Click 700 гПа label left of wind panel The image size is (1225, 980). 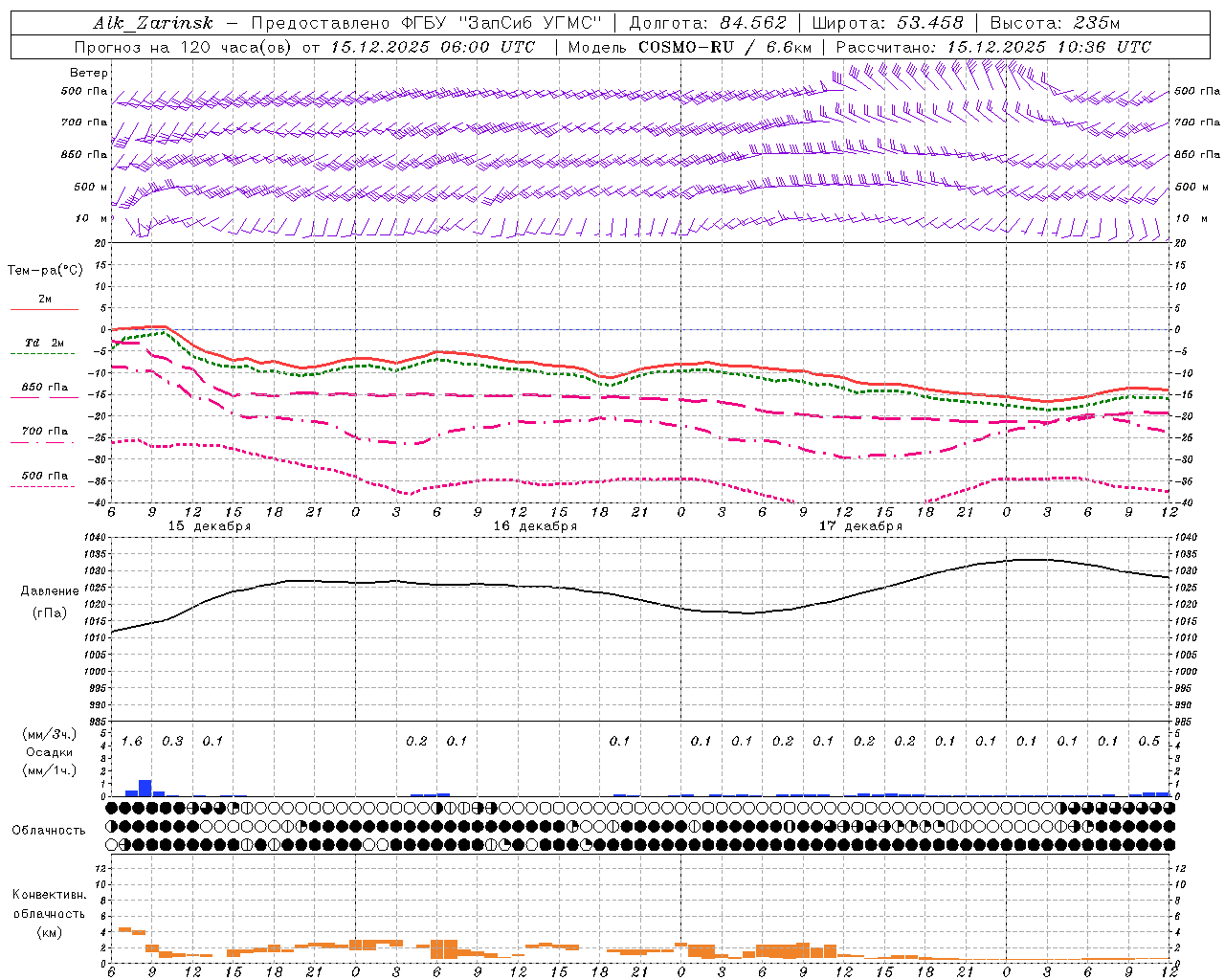pyautogui.click(x=84, y=122)
